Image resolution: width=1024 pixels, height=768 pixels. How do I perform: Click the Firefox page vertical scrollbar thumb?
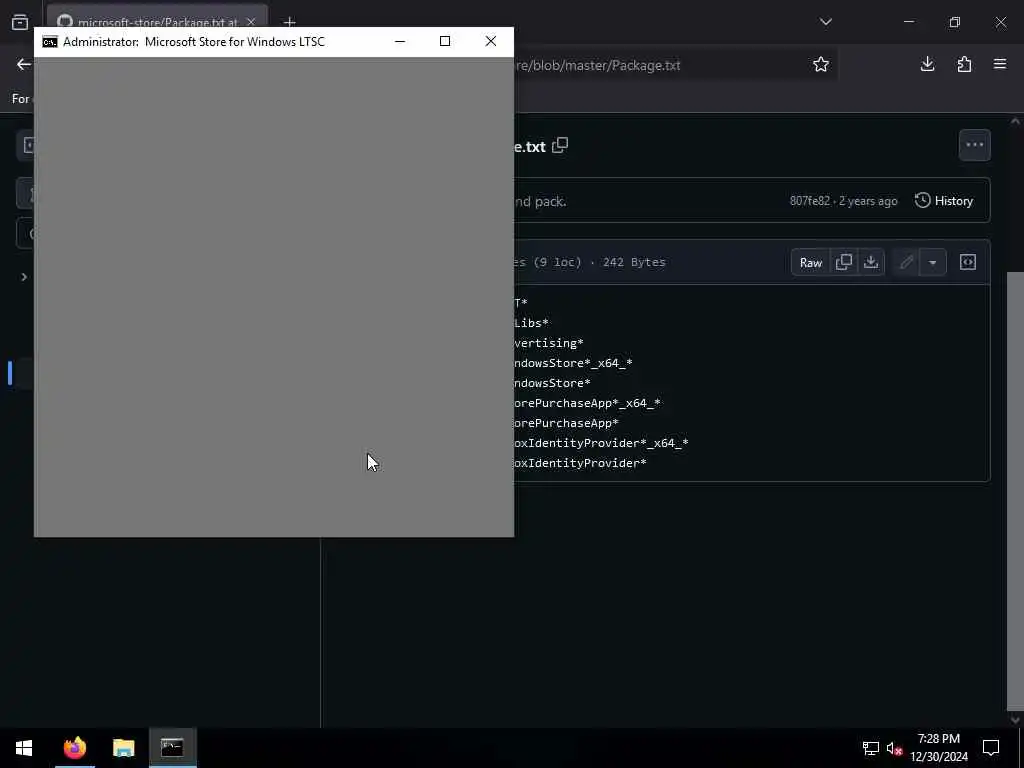click(1015, 490)
